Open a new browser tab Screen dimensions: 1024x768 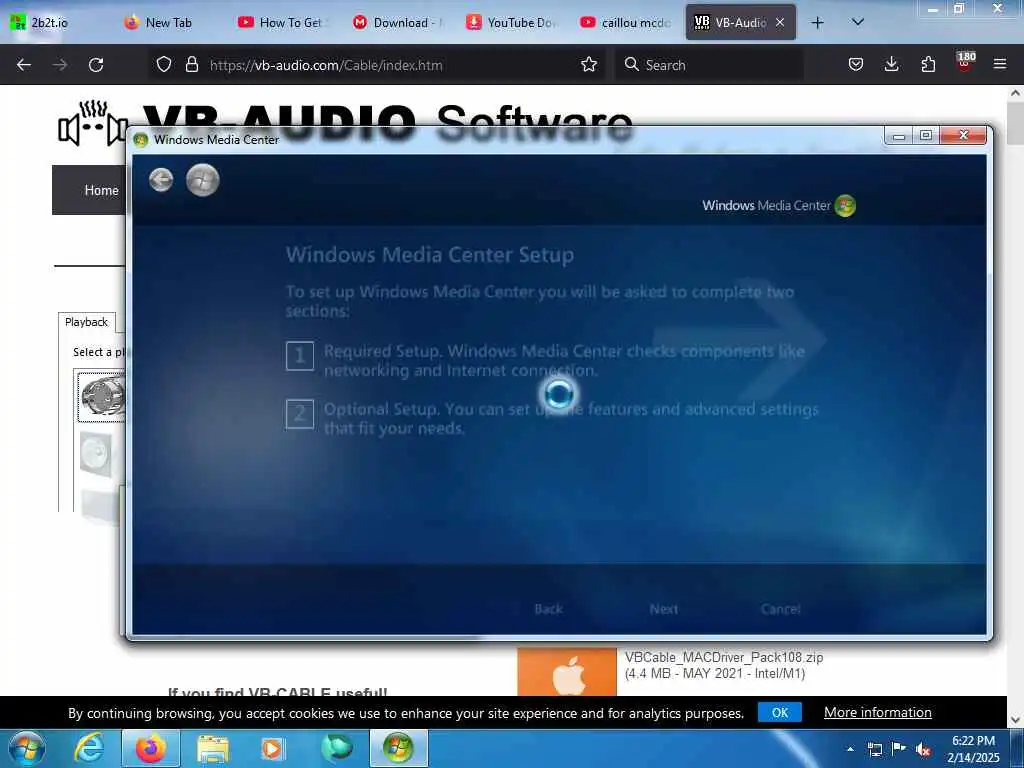[x=818, y=23]
